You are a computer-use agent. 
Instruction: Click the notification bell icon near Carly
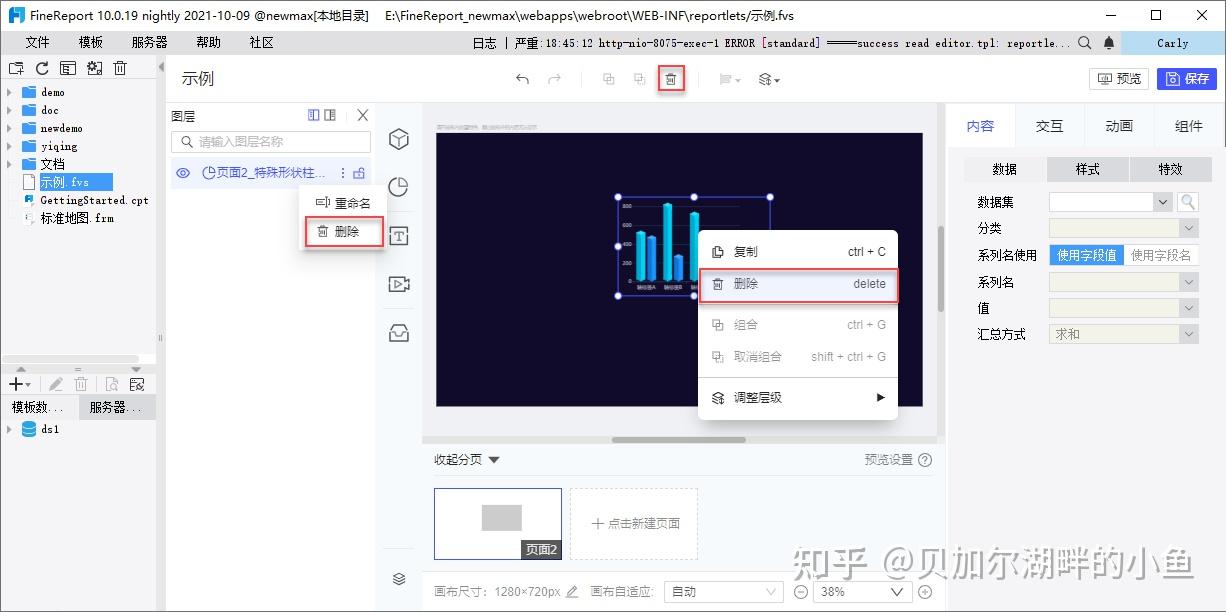[1109, 43]
